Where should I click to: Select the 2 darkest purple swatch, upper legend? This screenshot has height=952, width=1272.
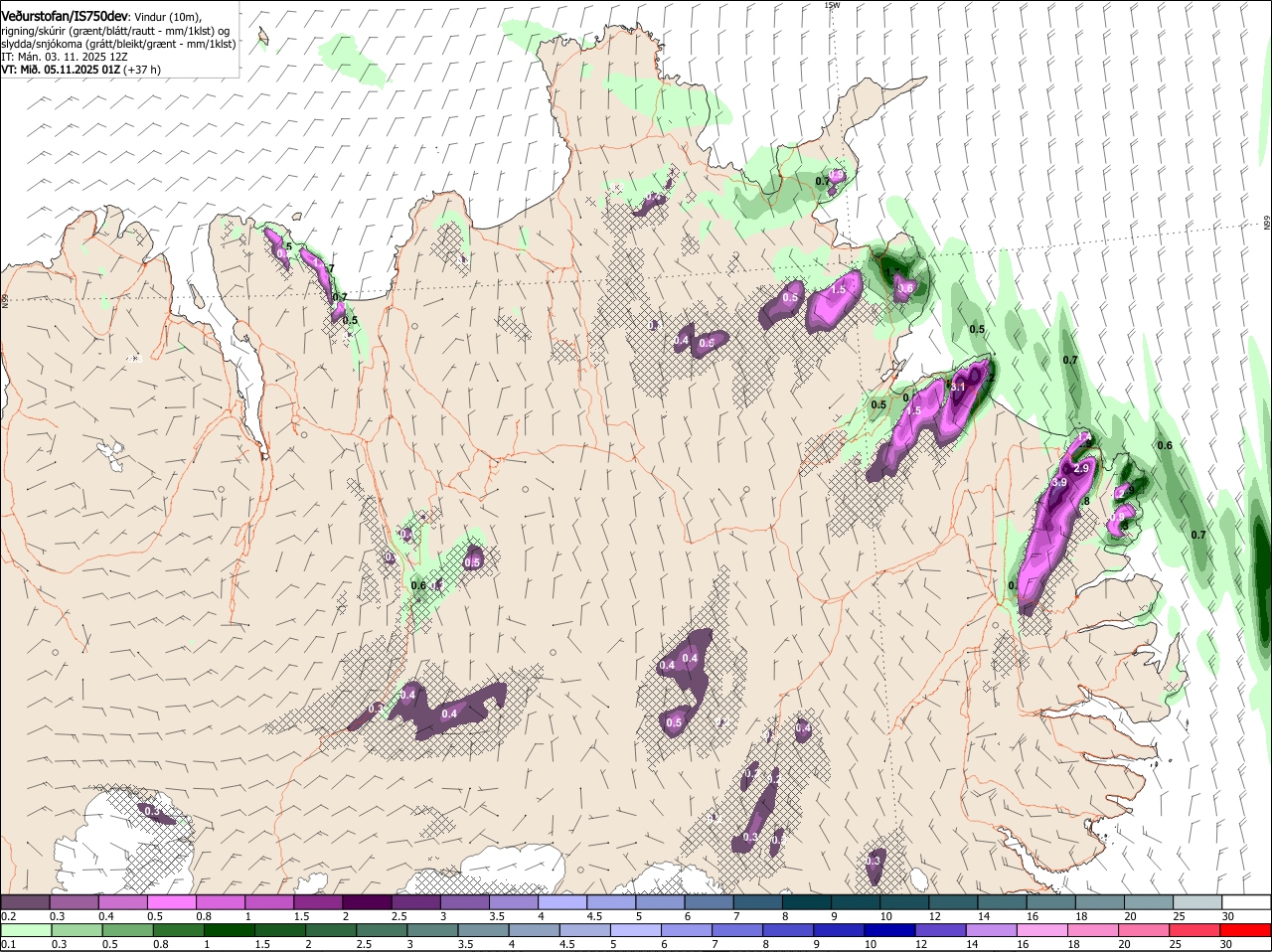(367, 901)
